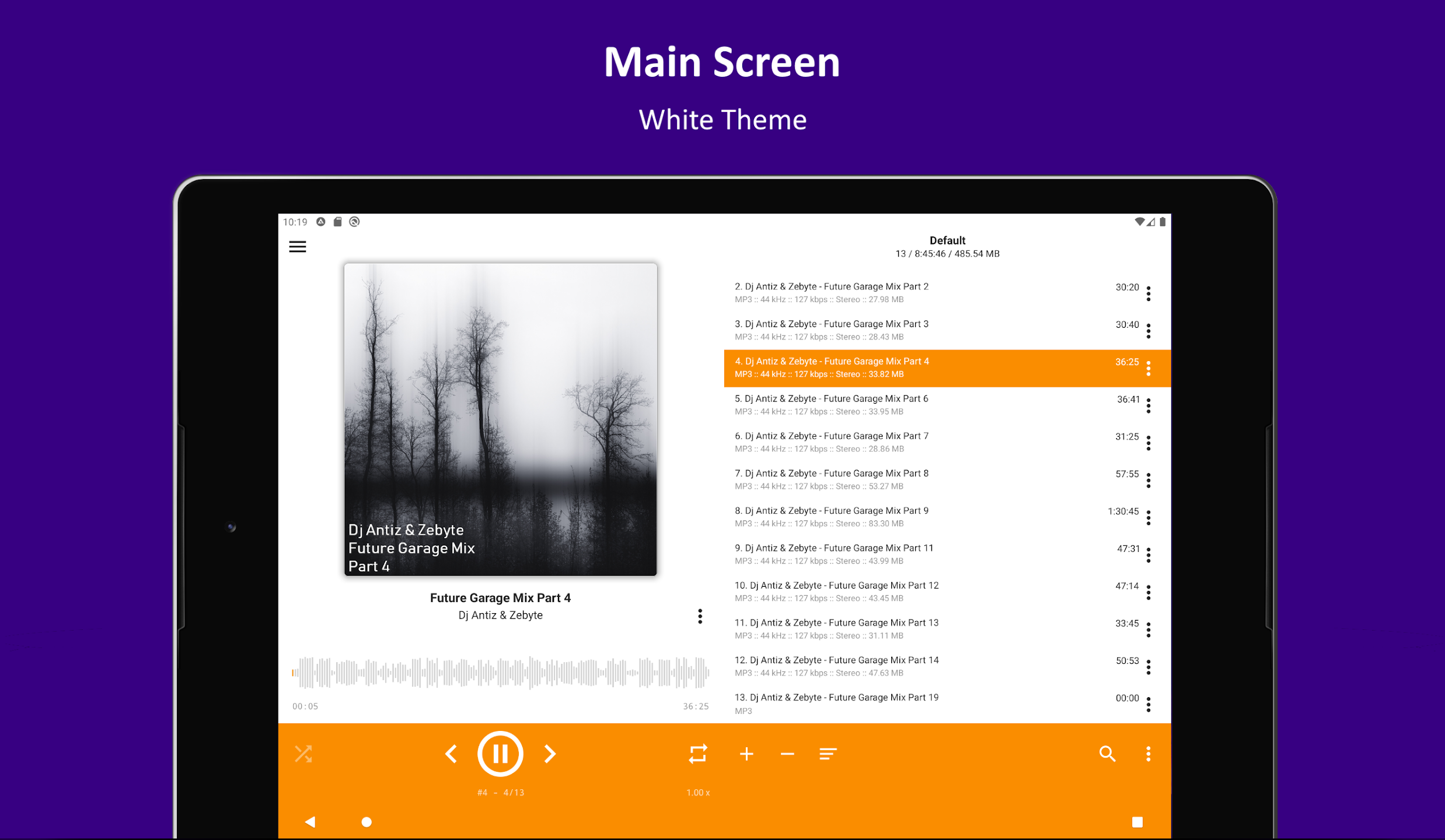Open the sort playlist icon
Screen dimensions: 1445x840
(828, 754)
